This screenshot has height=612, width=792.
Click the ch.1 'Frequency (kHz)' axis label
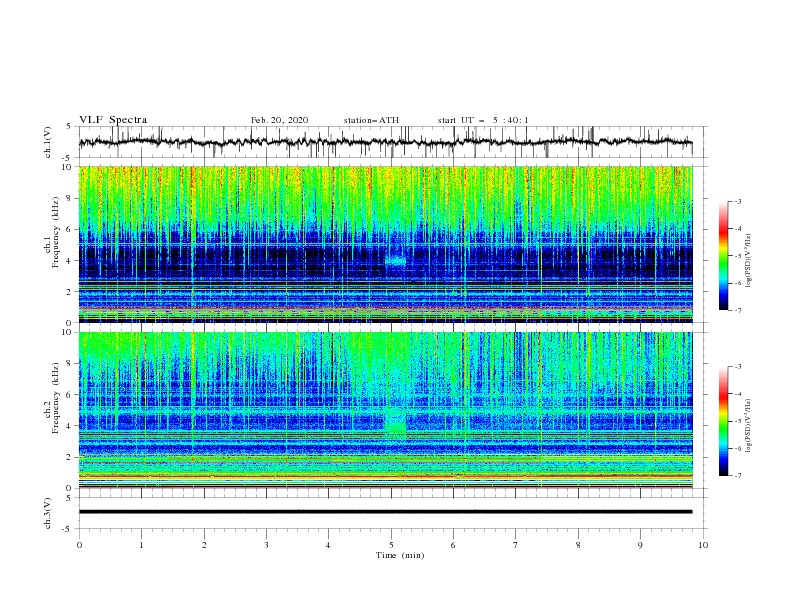pos(55,231)
